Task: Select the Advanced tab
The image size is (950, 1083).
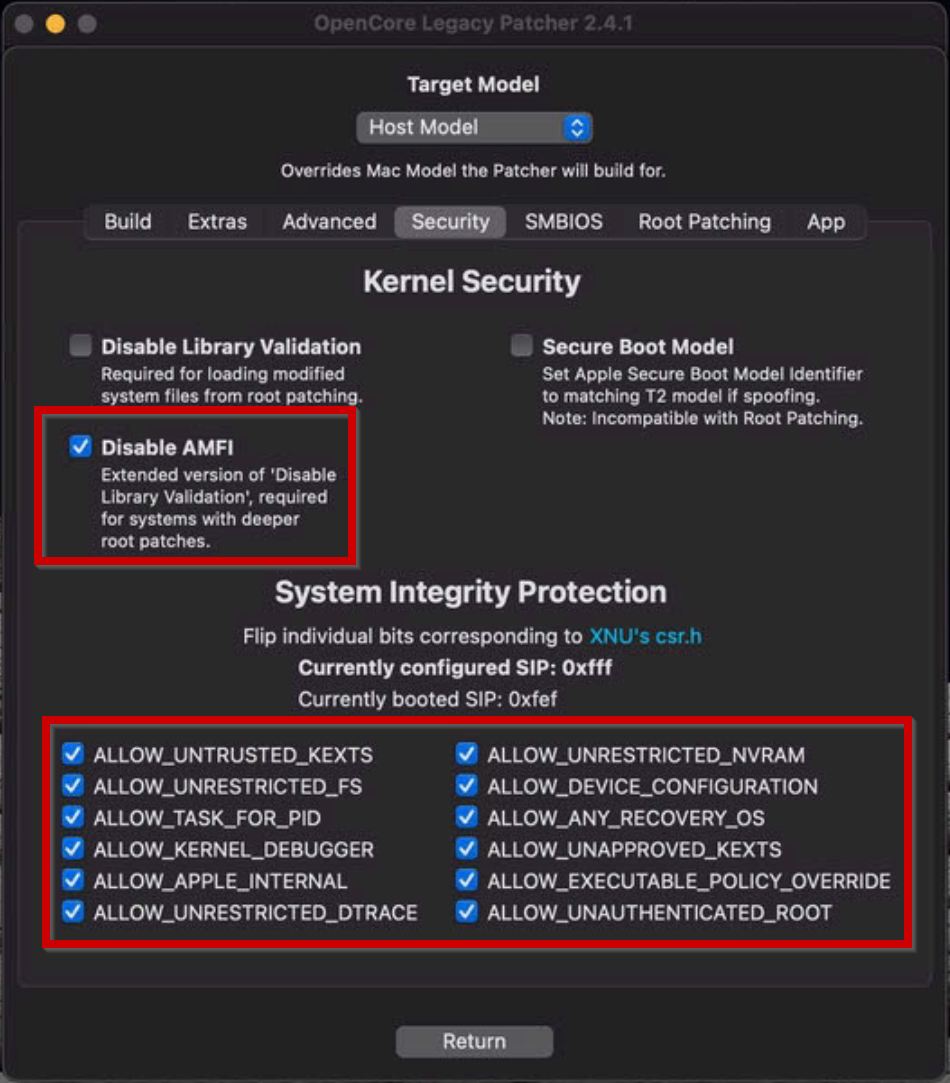Action: click(x=329, y=222)
